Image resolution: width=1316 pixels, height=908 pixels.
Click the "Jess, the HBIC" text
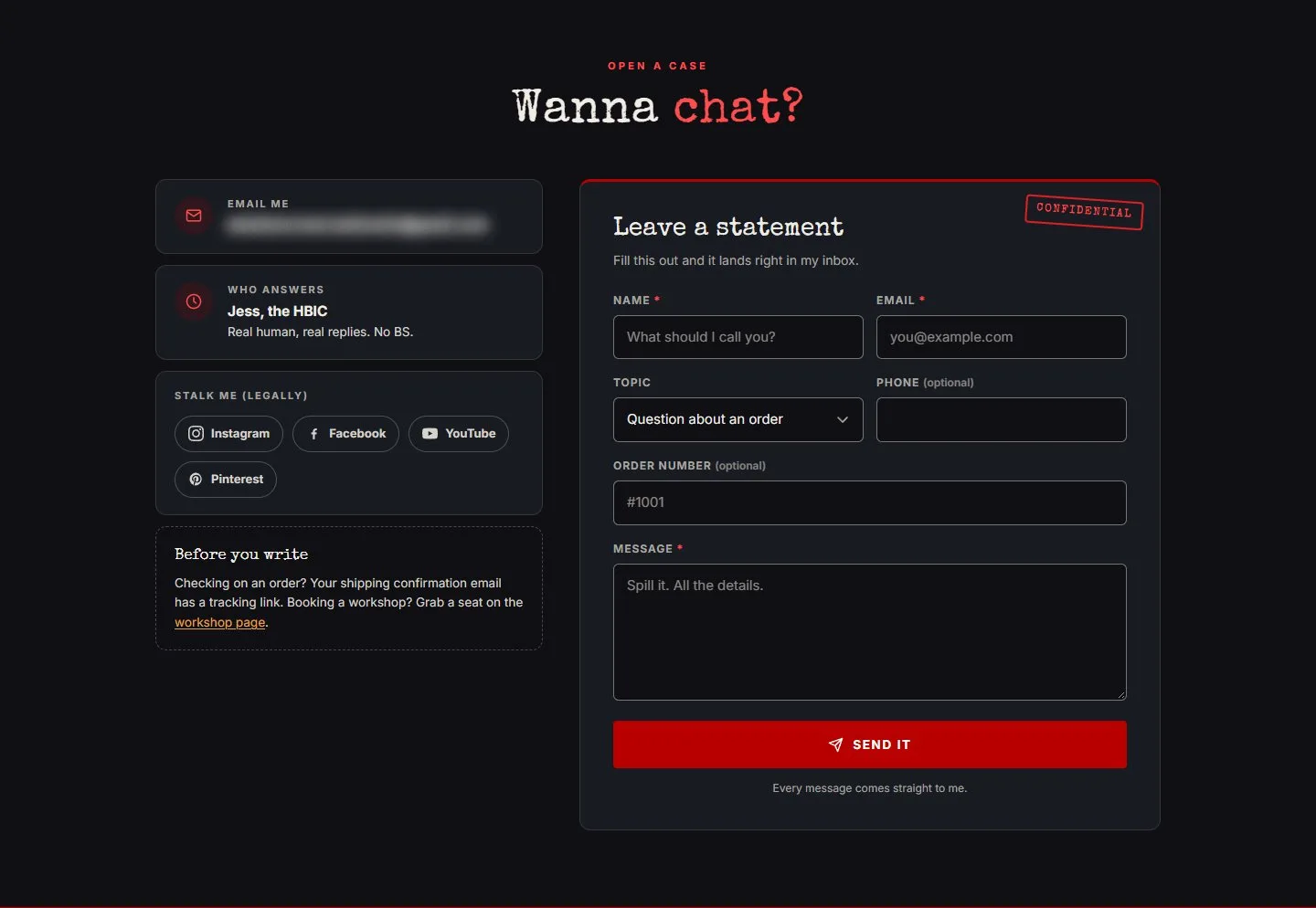click(x=278, y=311)
